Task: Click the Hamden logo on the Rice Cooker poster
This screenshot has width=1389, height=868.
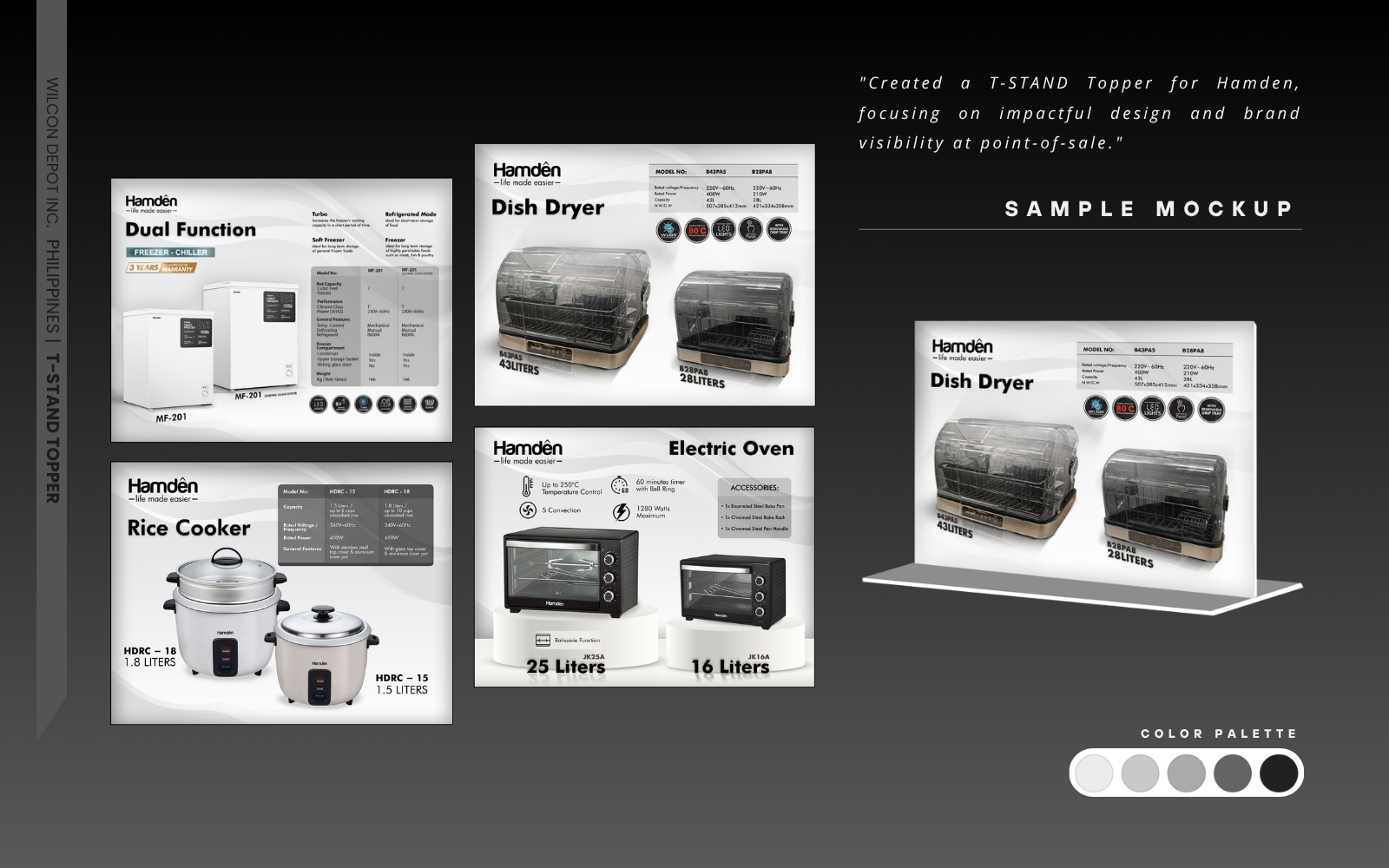Action: (162, 490)
